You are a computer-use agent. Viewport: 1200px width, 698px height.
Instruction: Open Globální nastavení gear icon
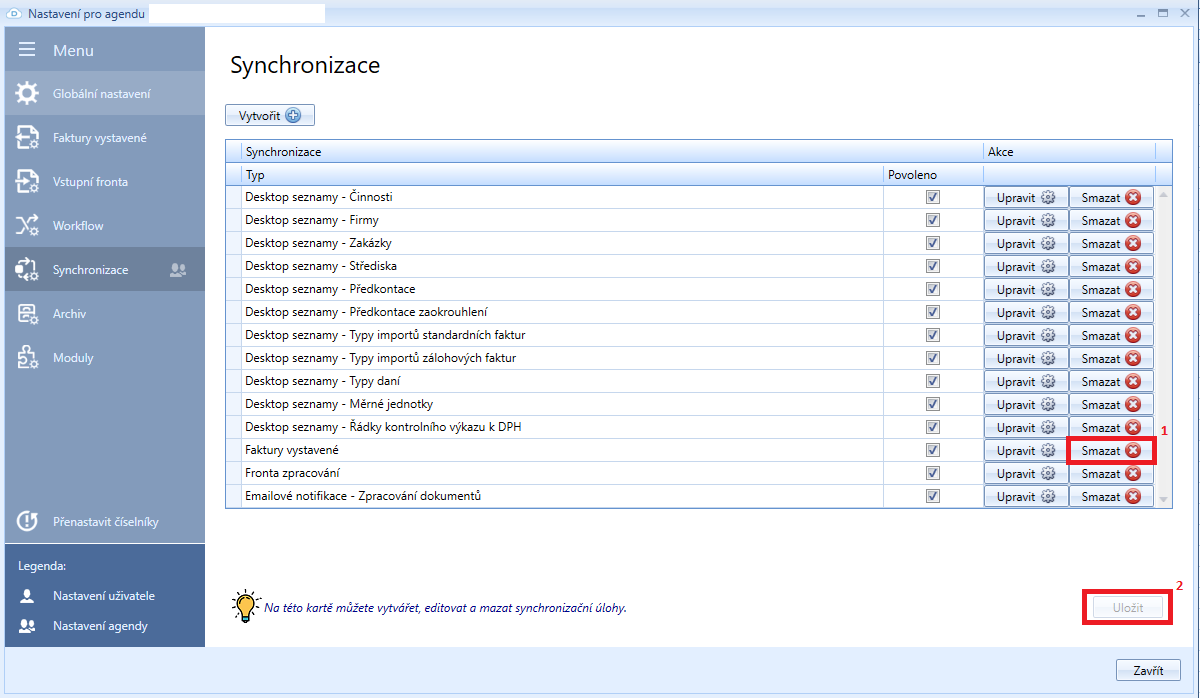tap(27, 94)
